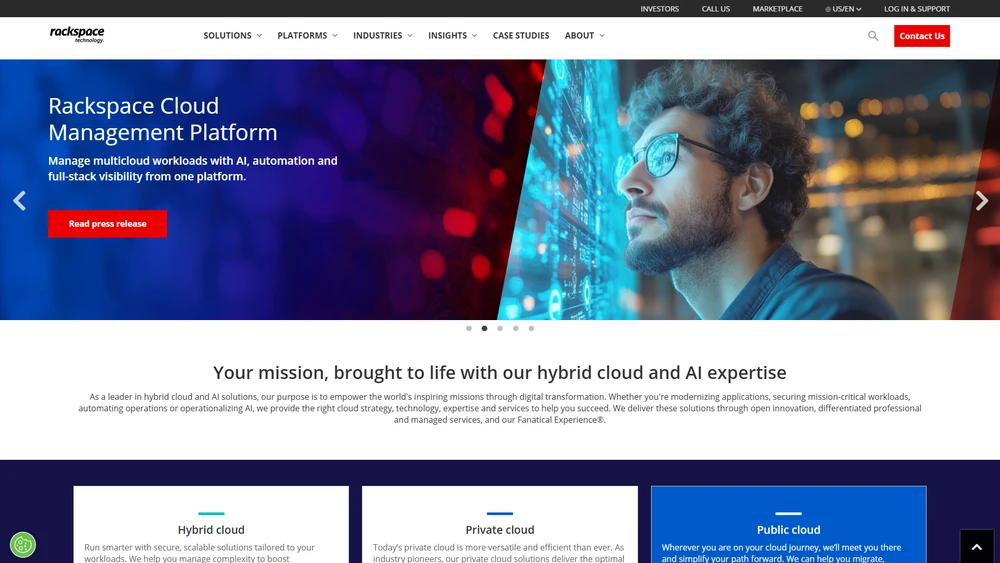Click Call Us in top bar
1000x563 pixels.
[716, 9]
